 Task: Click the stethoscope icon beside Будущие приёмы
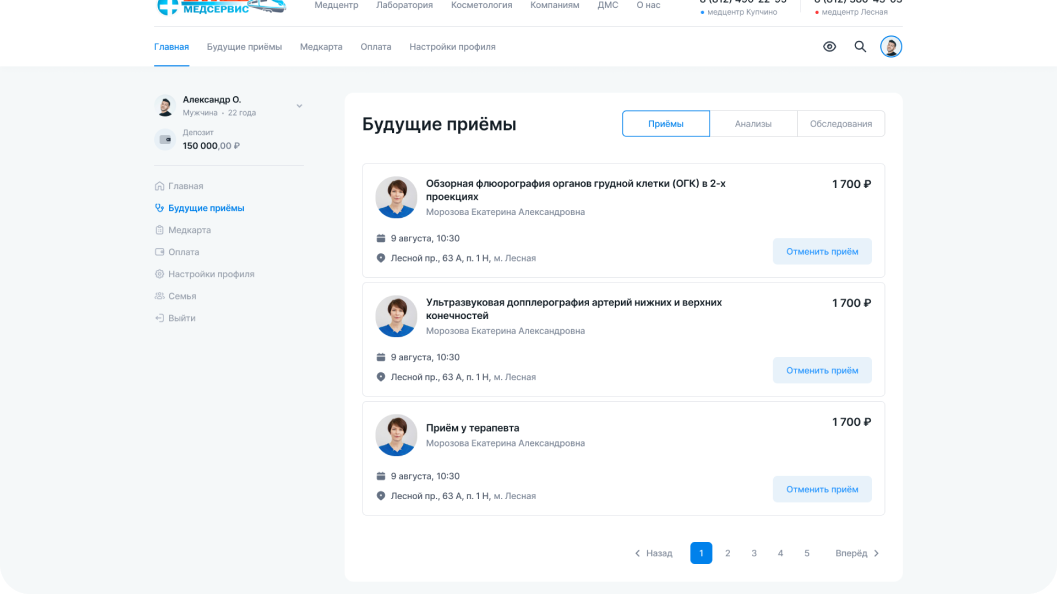[x=159, y=208]
